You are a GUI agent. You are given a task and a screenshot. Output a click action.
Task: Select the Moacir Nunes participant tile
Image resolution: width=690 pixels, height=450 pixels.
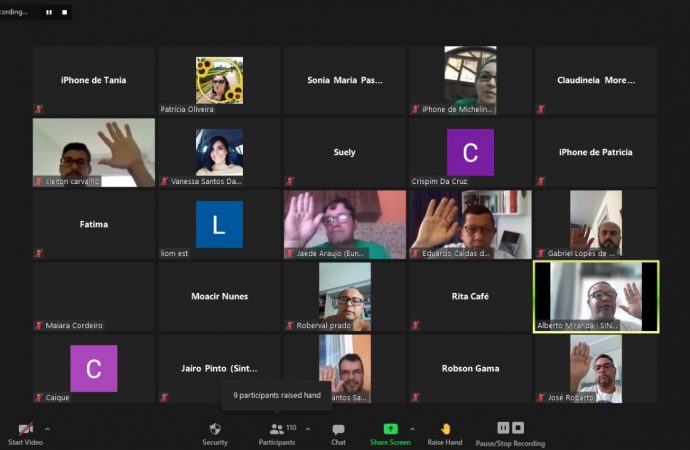(219, 296)
